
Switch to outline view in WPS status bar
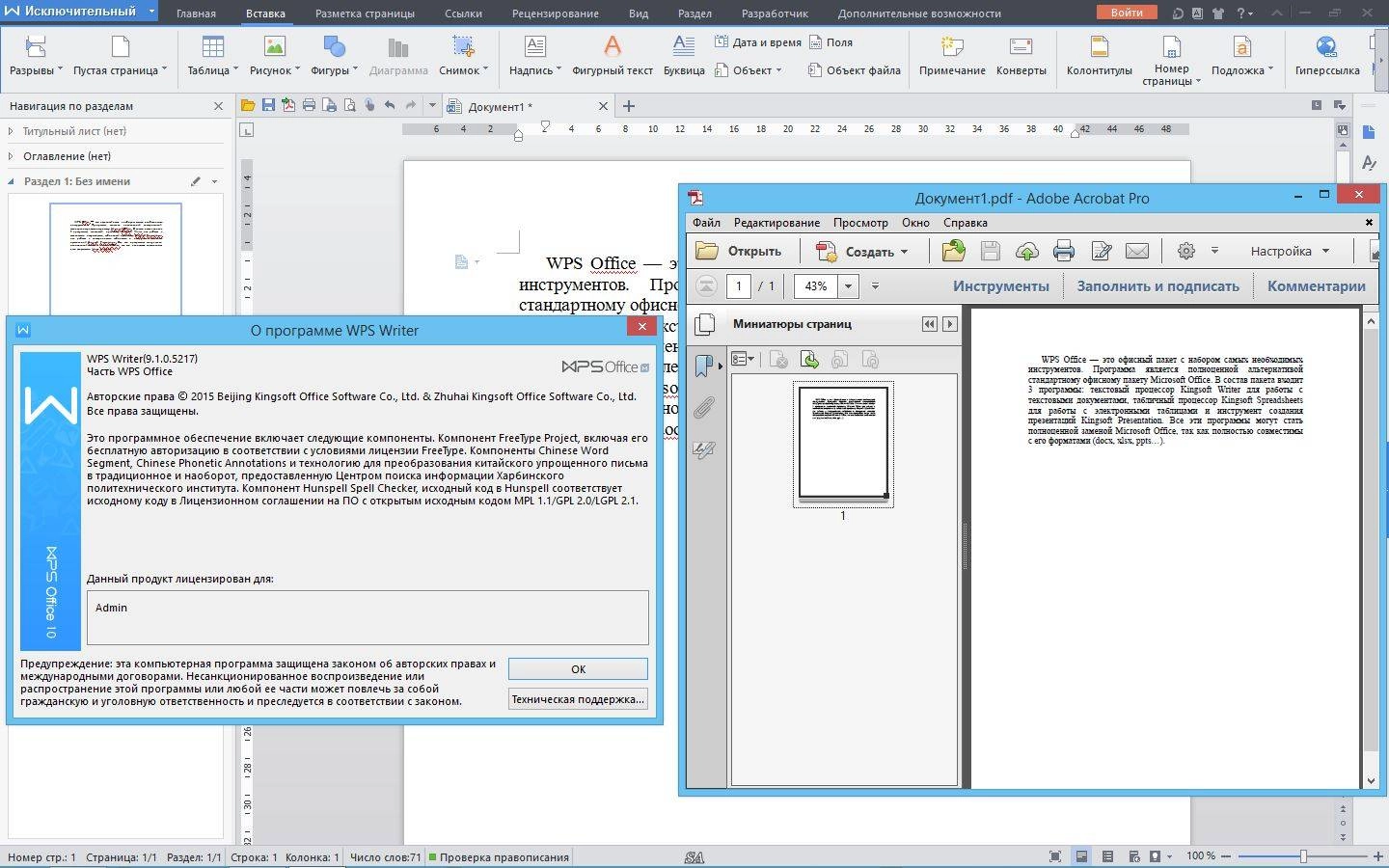1107,856
